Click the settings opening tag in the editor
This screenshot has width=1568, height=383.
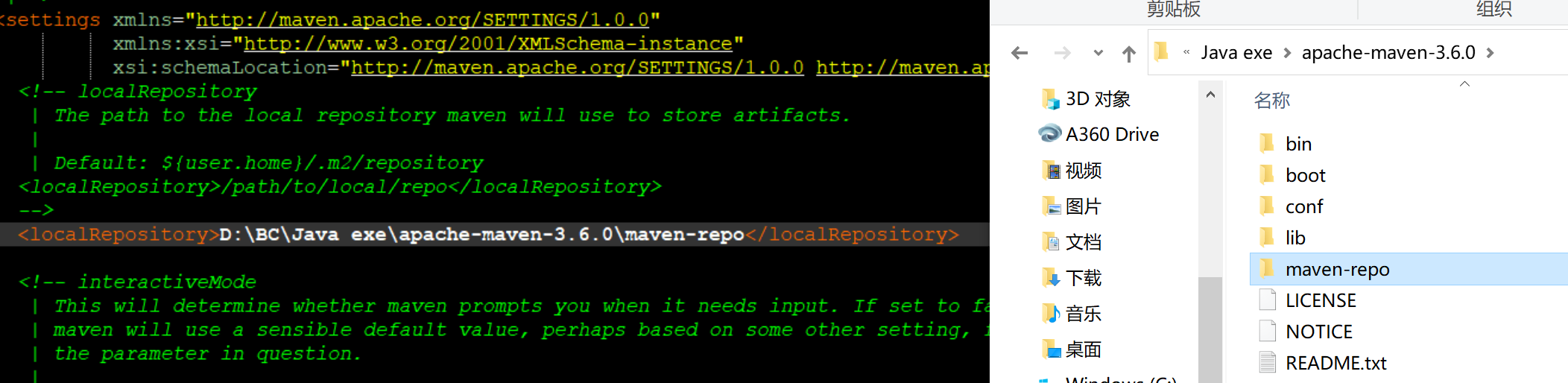[51, 19]
